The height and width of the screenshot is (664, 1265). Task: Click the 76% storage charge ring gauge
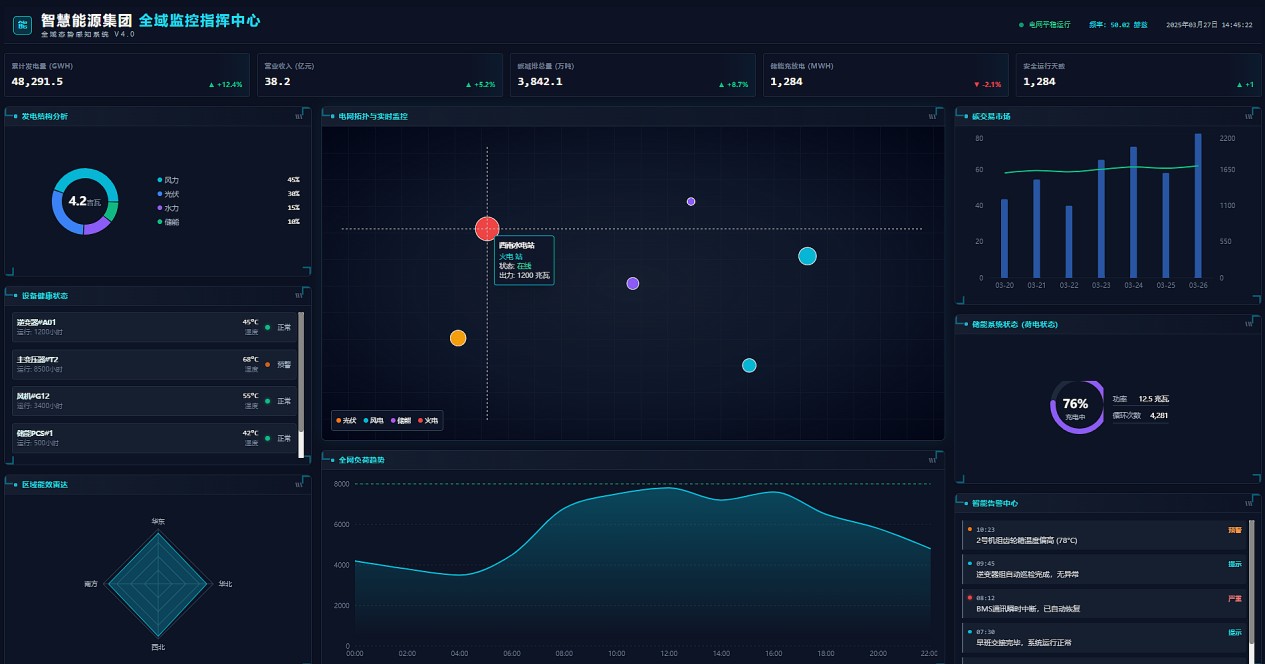click(x=1076, y=406)
